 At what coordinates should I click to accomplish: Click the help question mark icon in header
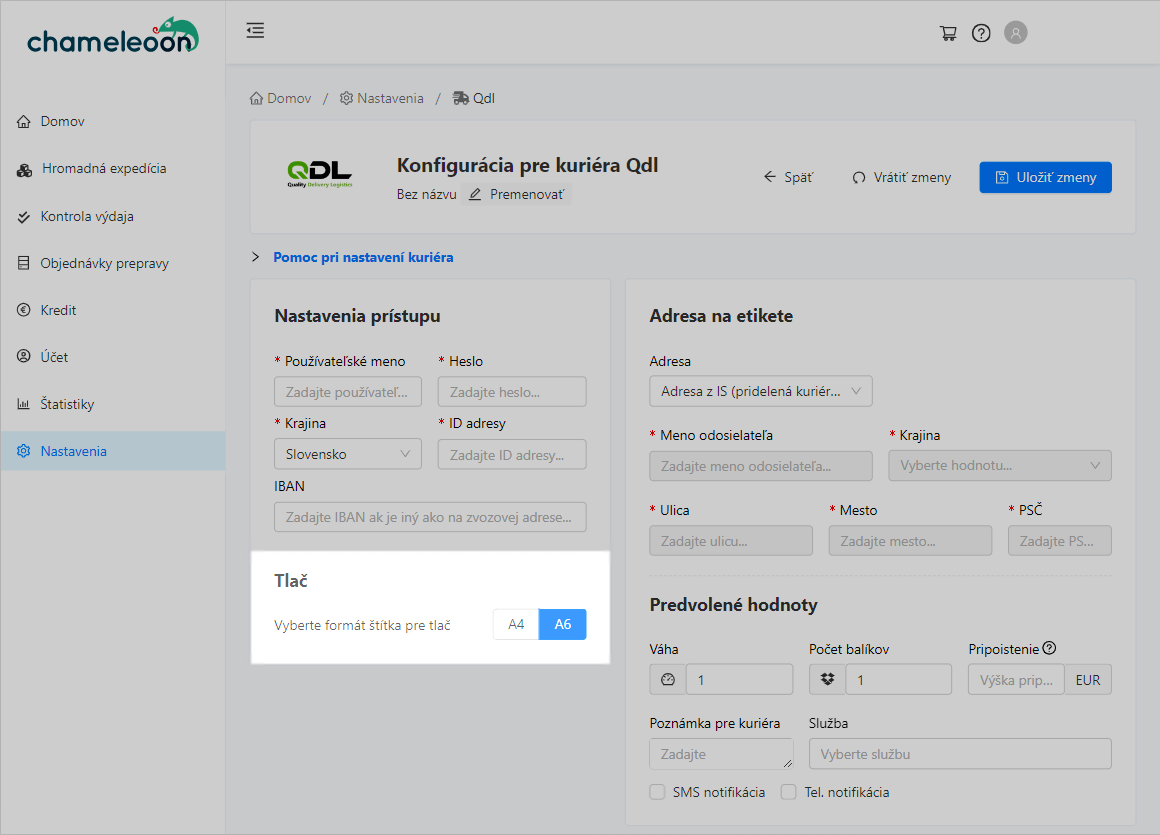click(981, 33)
